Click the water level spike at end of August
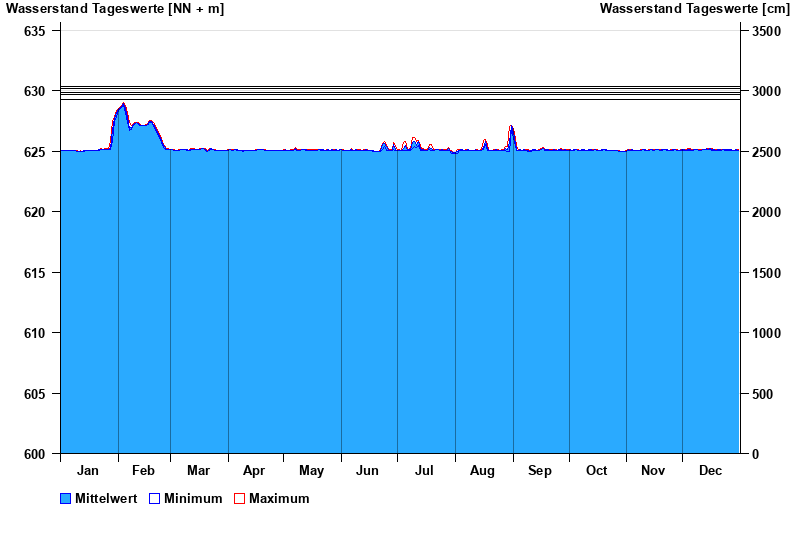 (511, 127)
